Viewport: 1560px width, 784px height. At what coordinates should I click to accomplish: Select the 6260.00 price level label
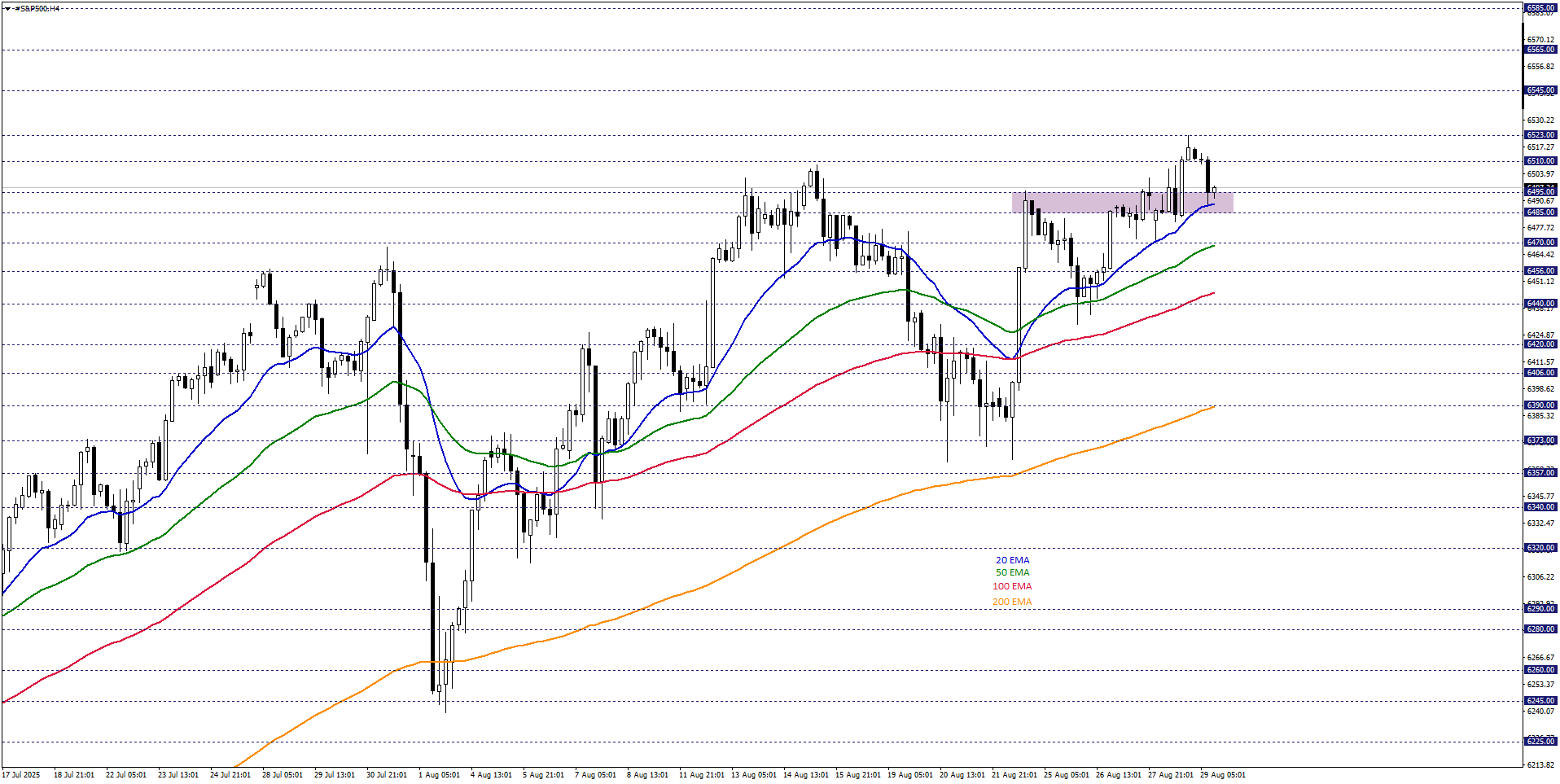click(x=1540, y=670)
